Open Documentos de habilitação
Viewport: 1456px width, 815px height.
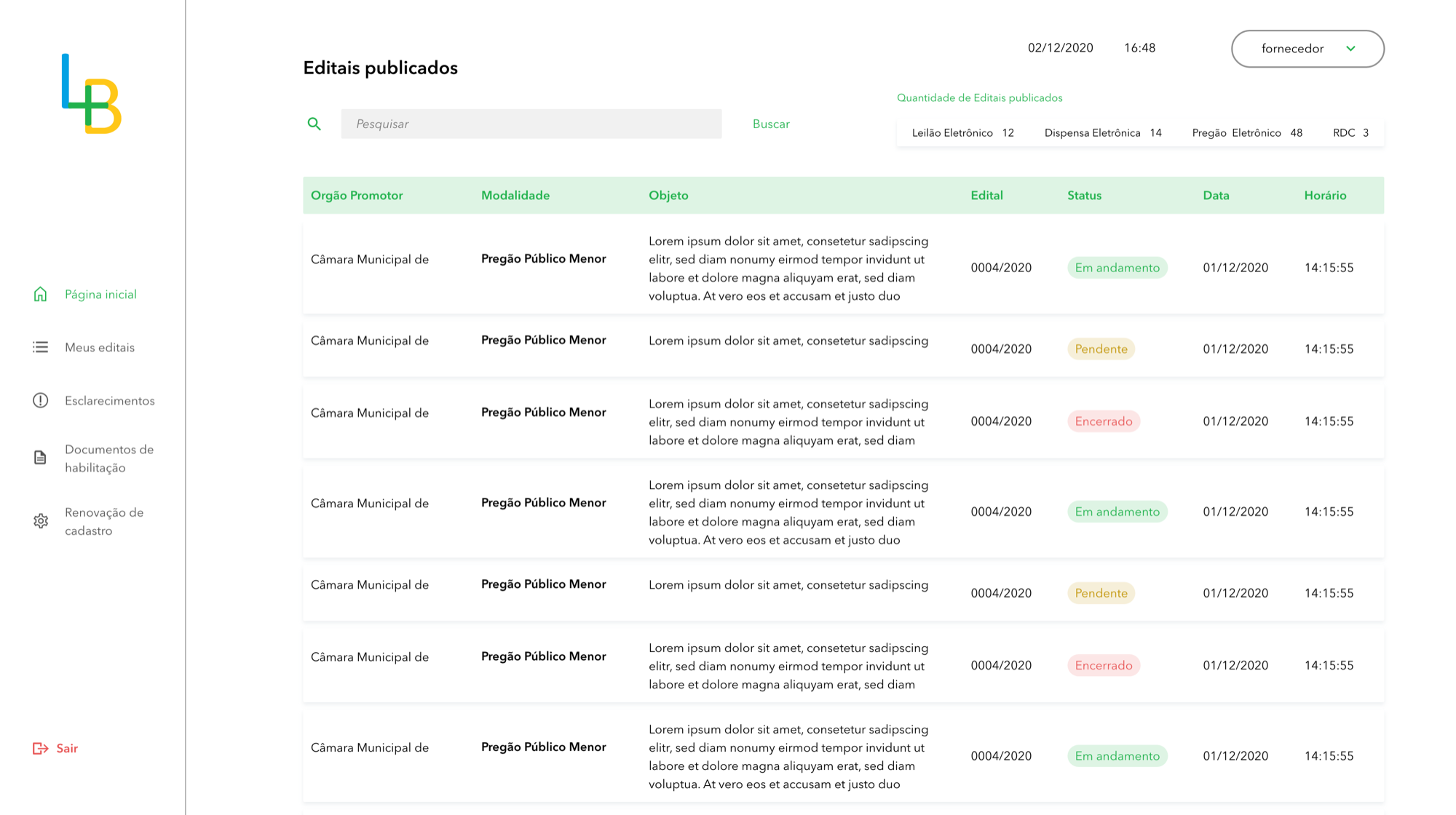click(x=109, y=458)
